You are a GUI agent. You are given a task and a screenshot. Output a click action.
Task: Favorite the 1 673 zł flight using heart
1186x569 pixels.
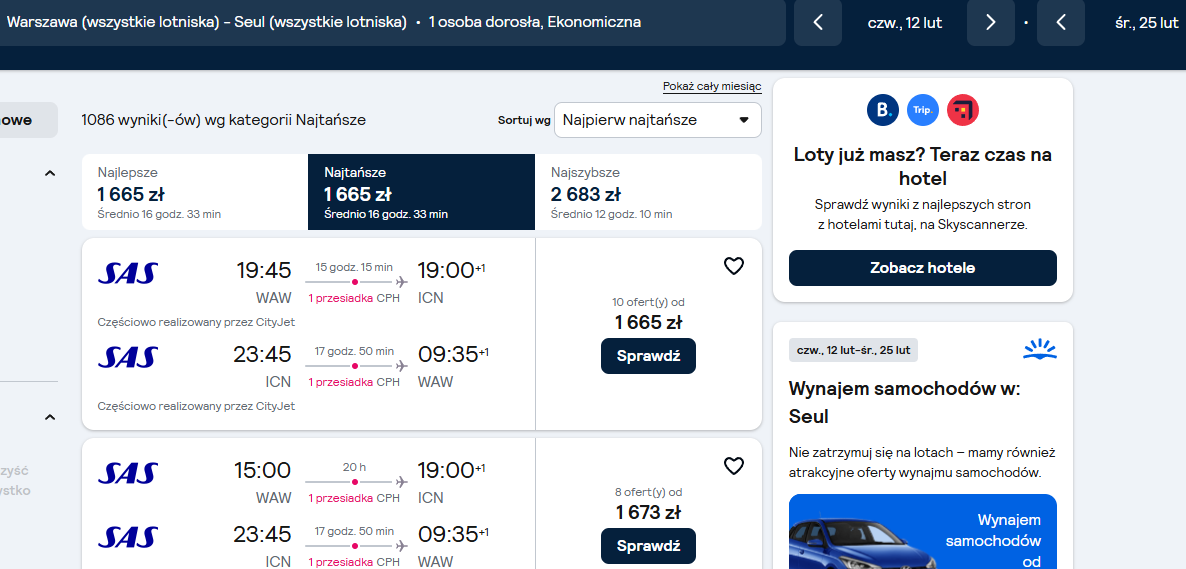(734, 466)
